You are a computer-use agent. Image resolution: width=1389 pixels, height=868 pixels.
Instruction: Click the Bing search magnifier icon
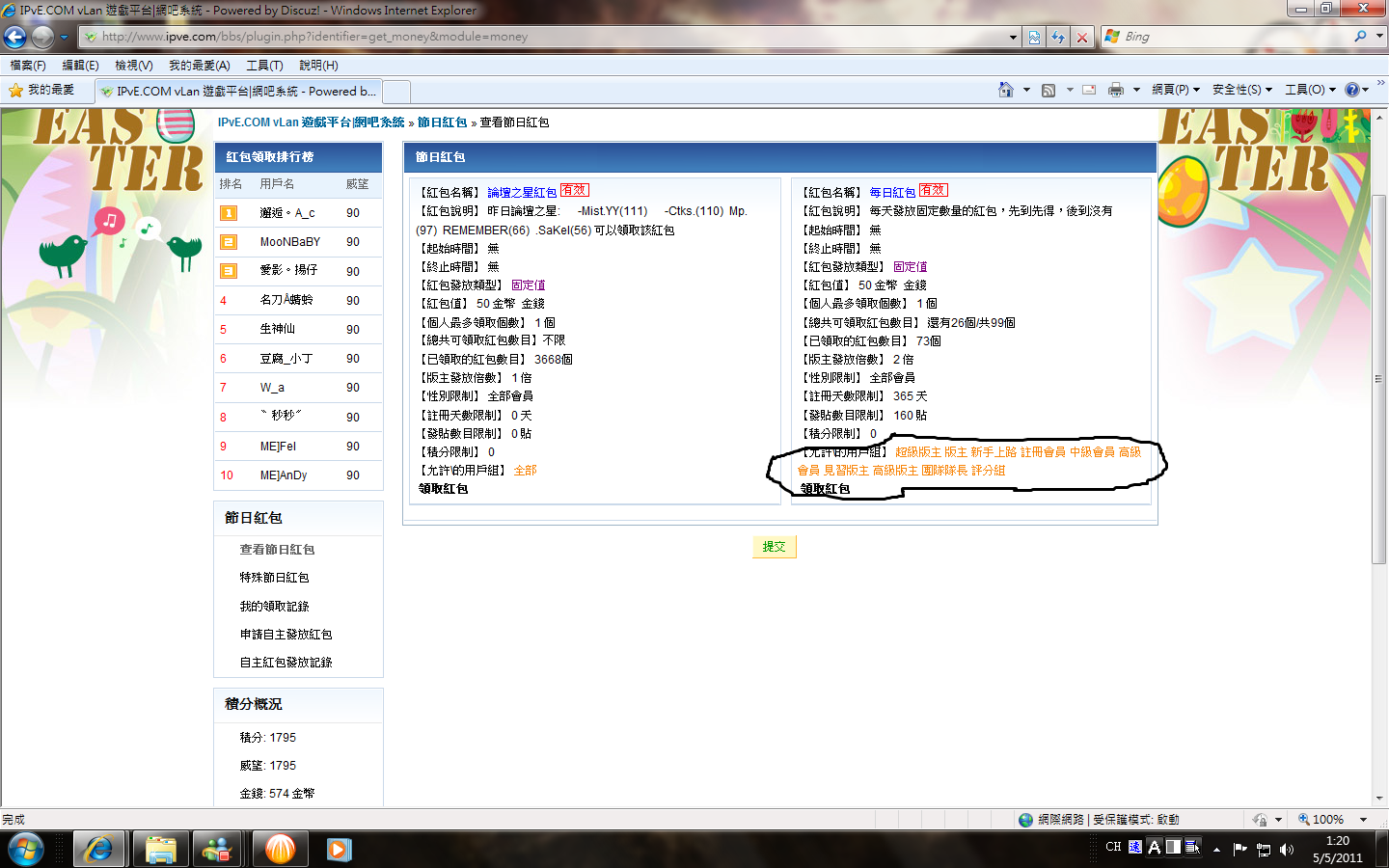pos(1360,37)
